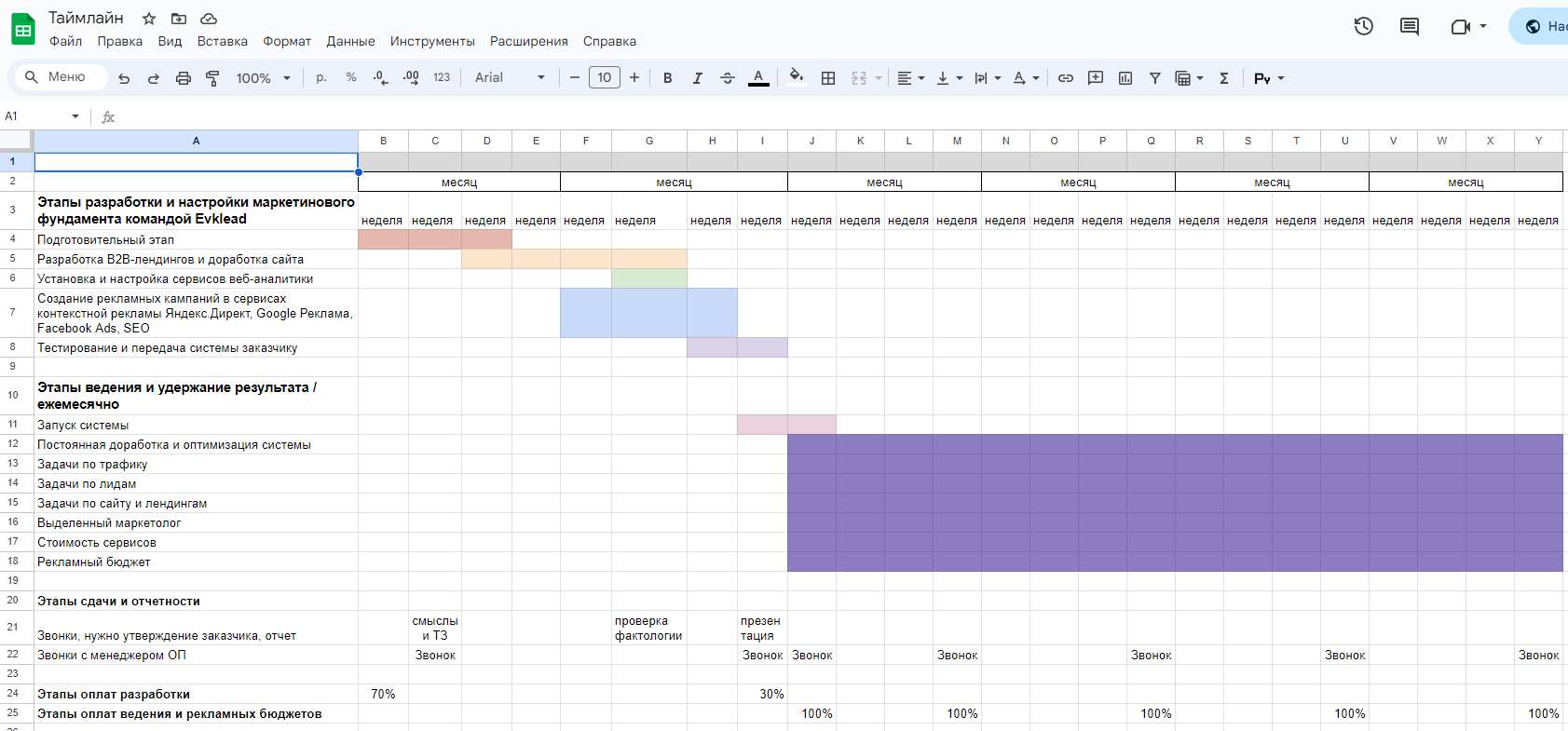Select the paint format roller tool
Screen dimensions: 1568x731
pyautogui.click(x=212, y=78)
